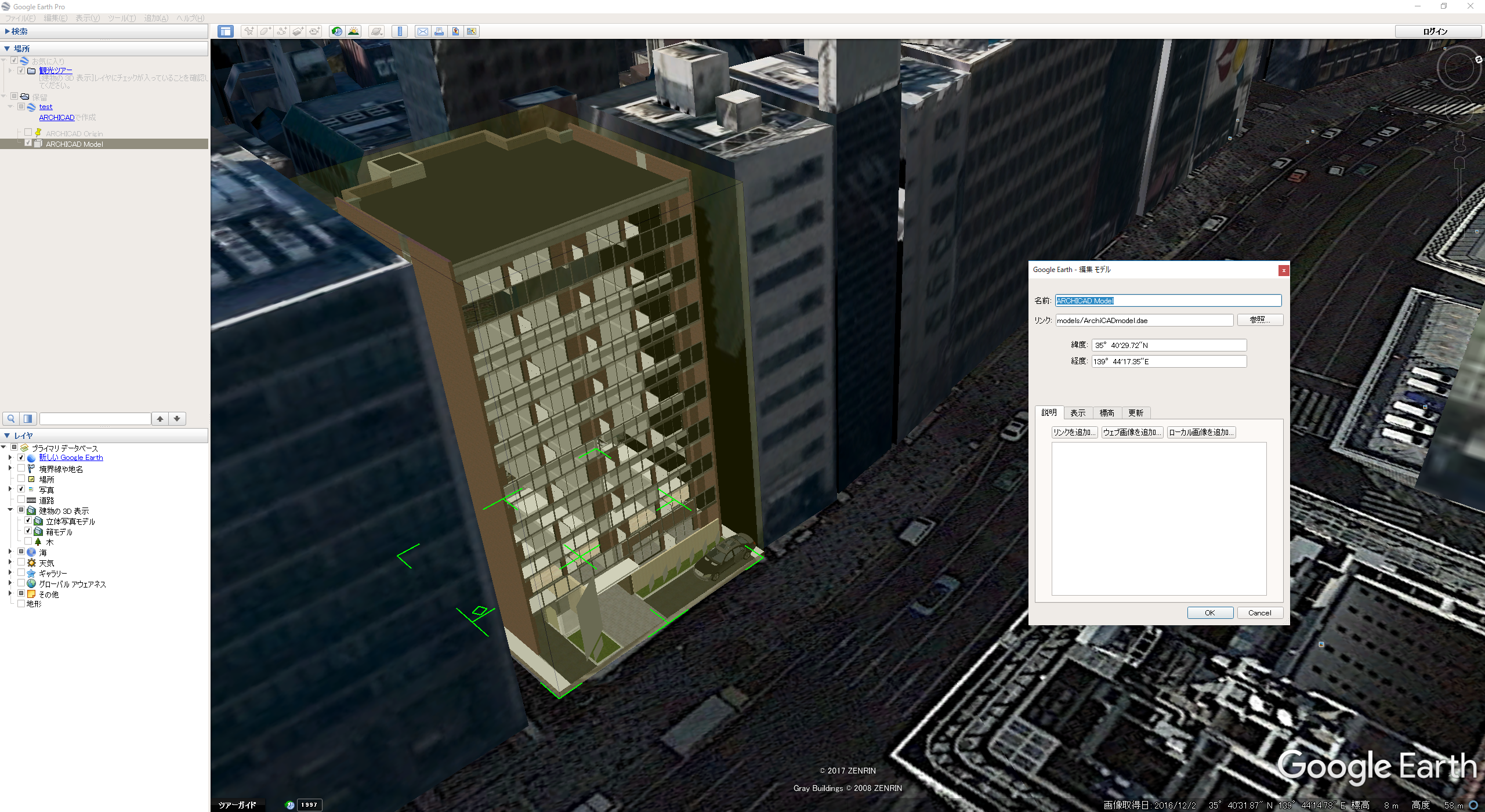Click the 参照... browse button
Viewport: 1485px width, 812px height.
pyautogui.click(x=1260, y=320)
